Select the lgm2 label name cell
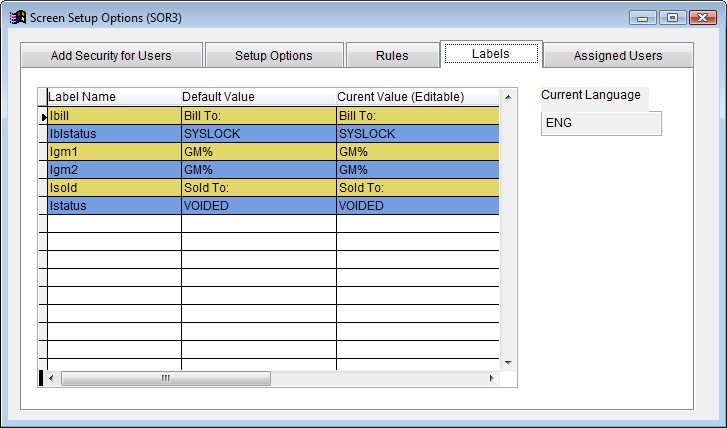Screen dimensions: 727x428 [x=113, y=170]
